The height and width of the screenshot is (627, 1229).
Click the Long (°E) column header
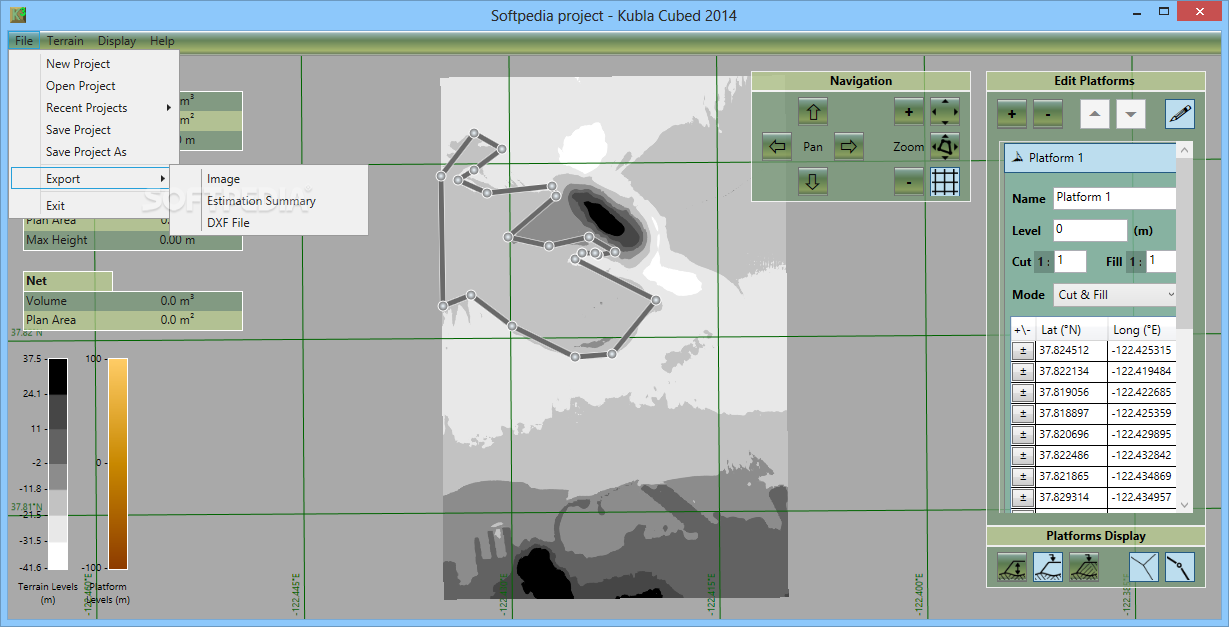pyautogui.click(x=1142, y=329)
